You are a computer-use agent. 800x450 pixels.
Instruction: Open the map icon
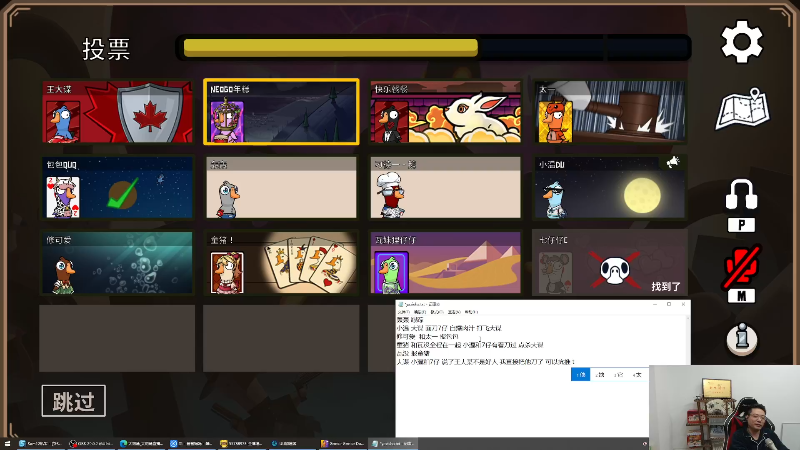click(x=743, y=109)
